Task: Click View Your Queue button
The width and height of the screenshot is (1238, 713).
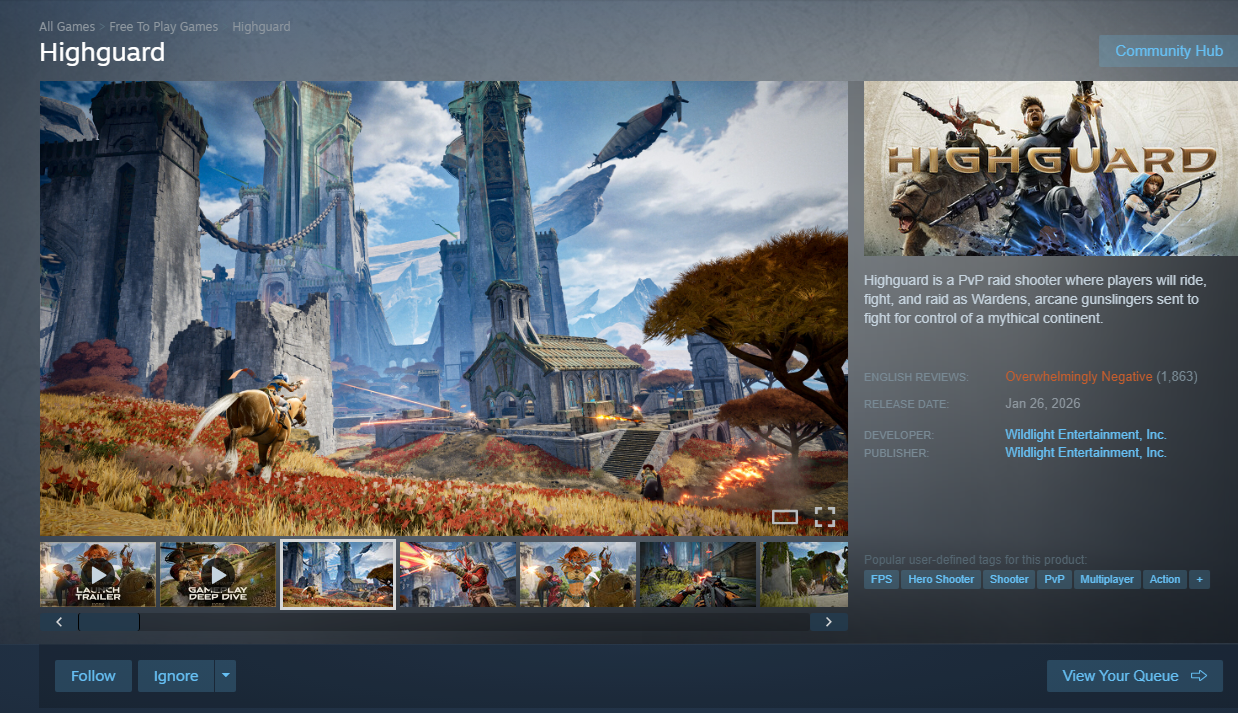Action: tap(1135, 676)
